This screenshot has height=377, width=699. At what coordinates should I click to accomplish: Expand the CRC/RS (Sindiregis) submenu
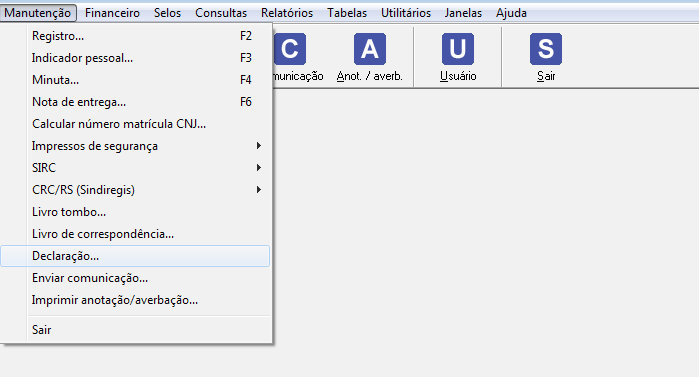point(136,190)
